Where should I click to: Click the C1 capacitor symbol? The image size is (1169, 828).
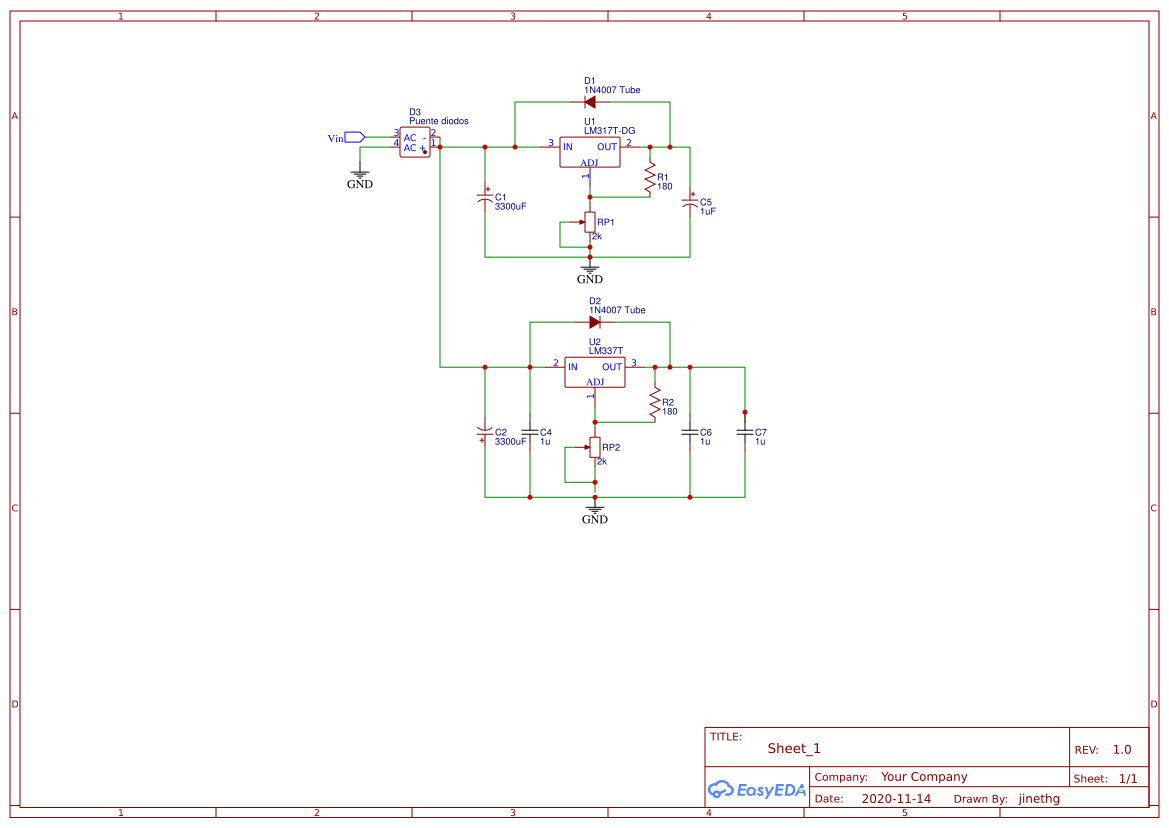click(485, 197)
